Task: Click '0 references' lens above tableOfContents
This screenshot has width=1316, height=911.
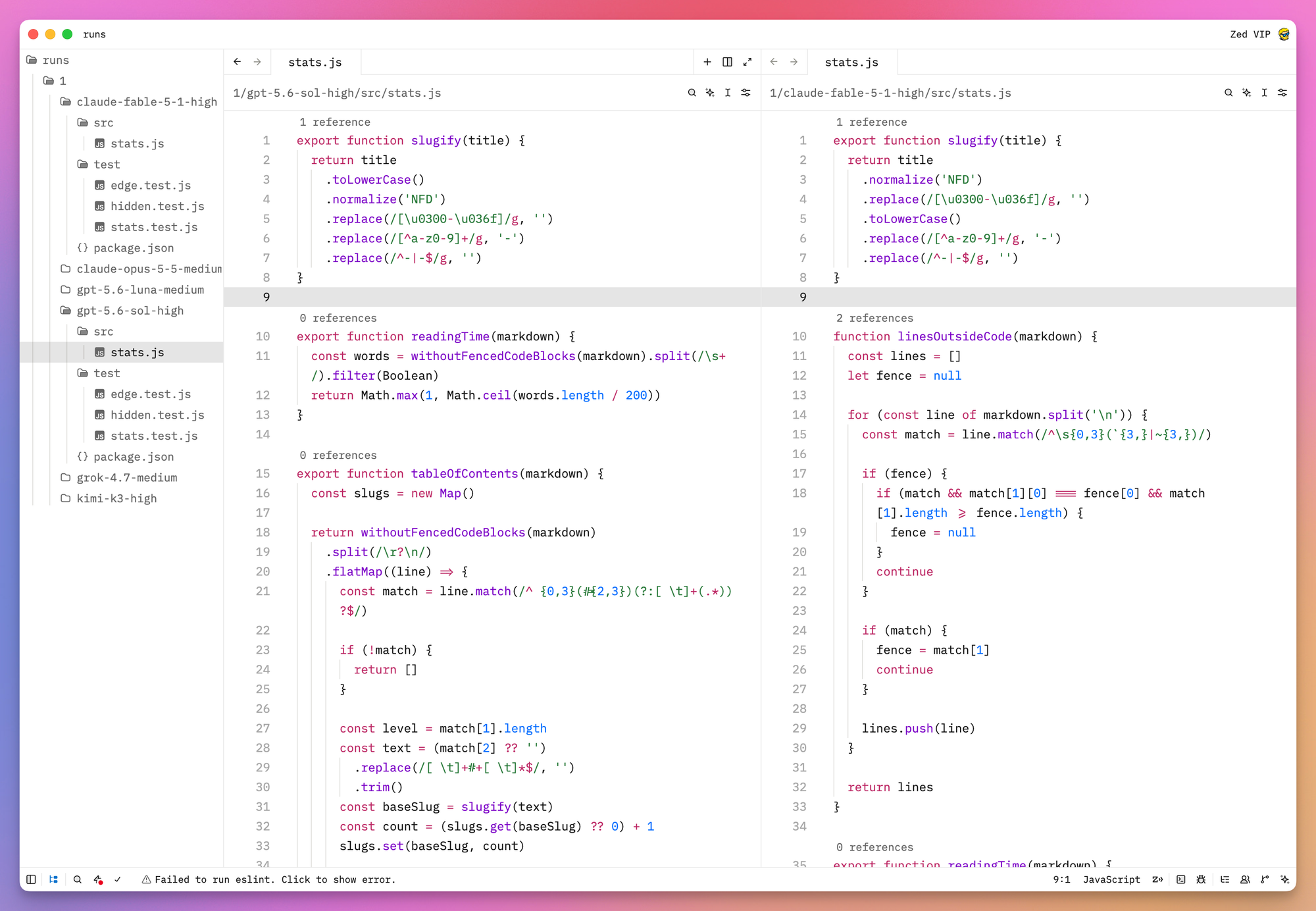Action: click(x=338, y=455)
